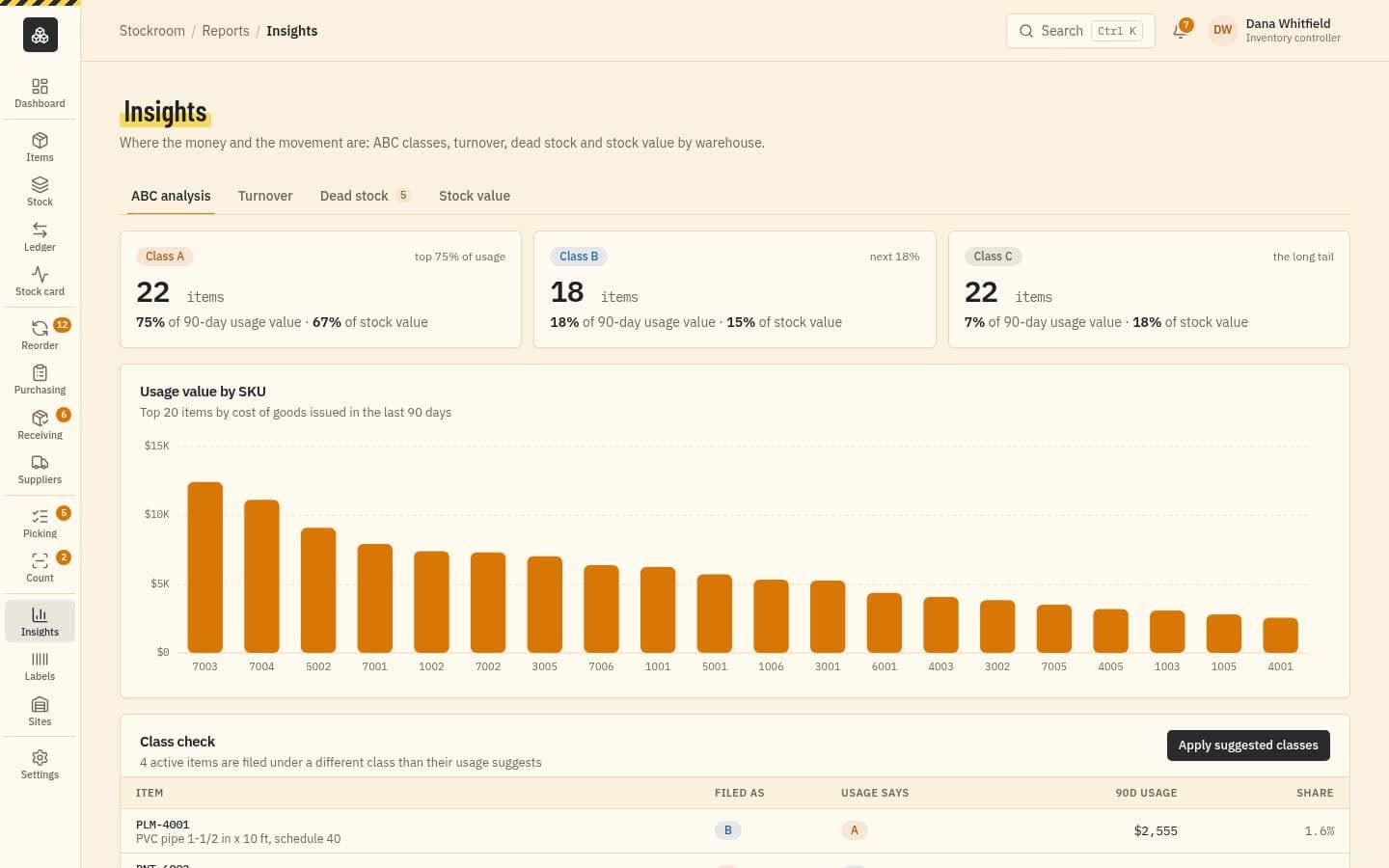This screenshot has height=868, width=1389.
Task: Open the Stock sidebar section
Action: (x=40, y=191)
